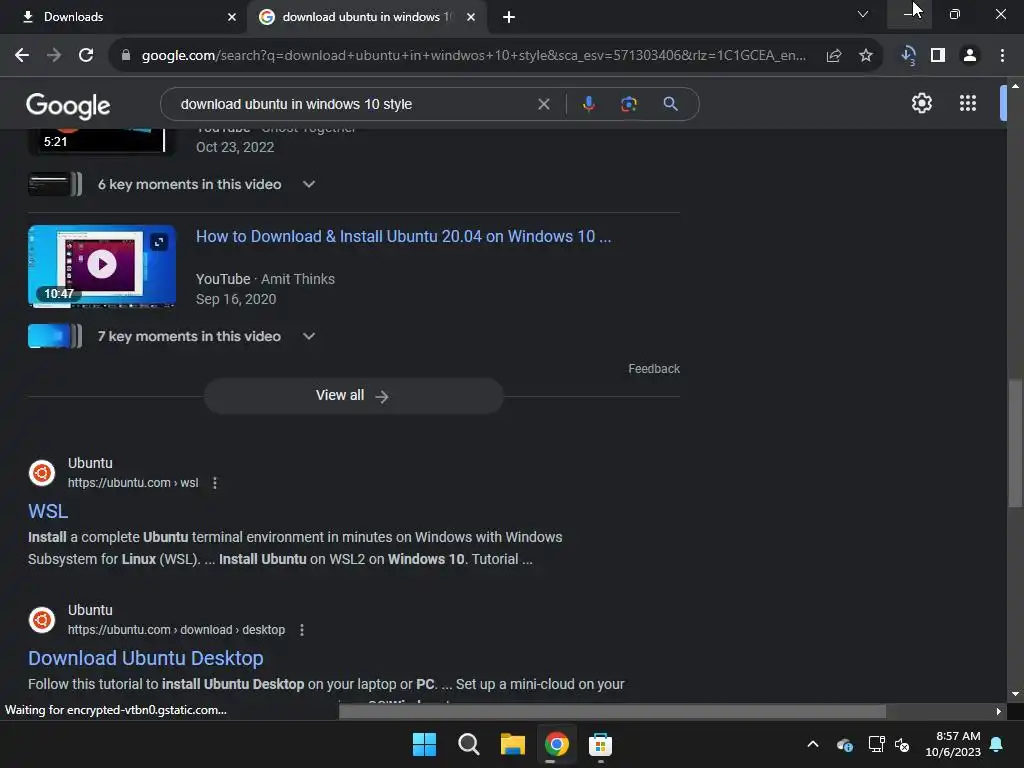1024x768 pixels.
Task: Reload the current page
Action: (86, 56)
